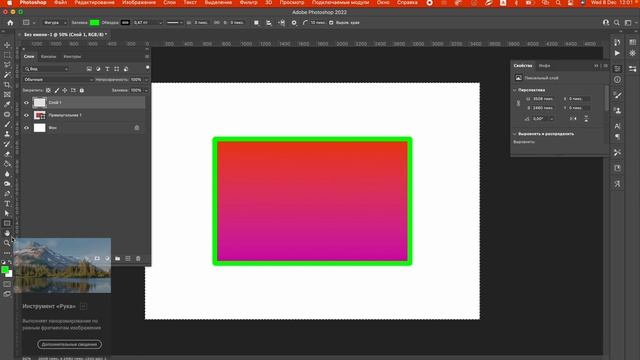Open the Brush settings panel icon
This screenshot has width=640, height=360.
click(x=617, y=95)
